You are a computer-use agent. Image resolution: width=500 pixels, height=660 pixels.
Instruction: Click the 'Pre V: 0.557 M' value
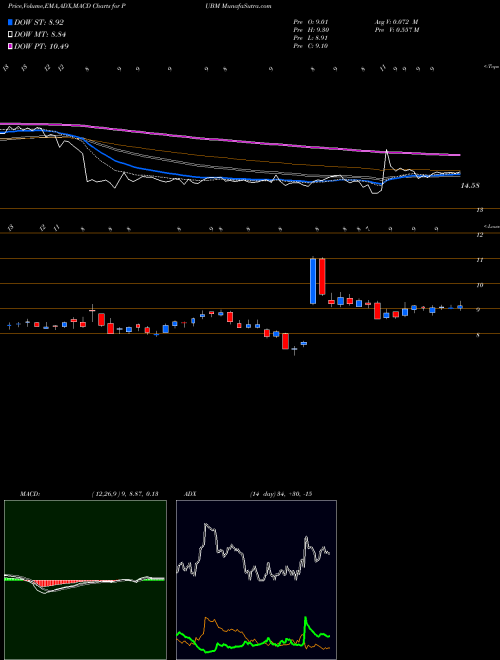coord(396,30)
